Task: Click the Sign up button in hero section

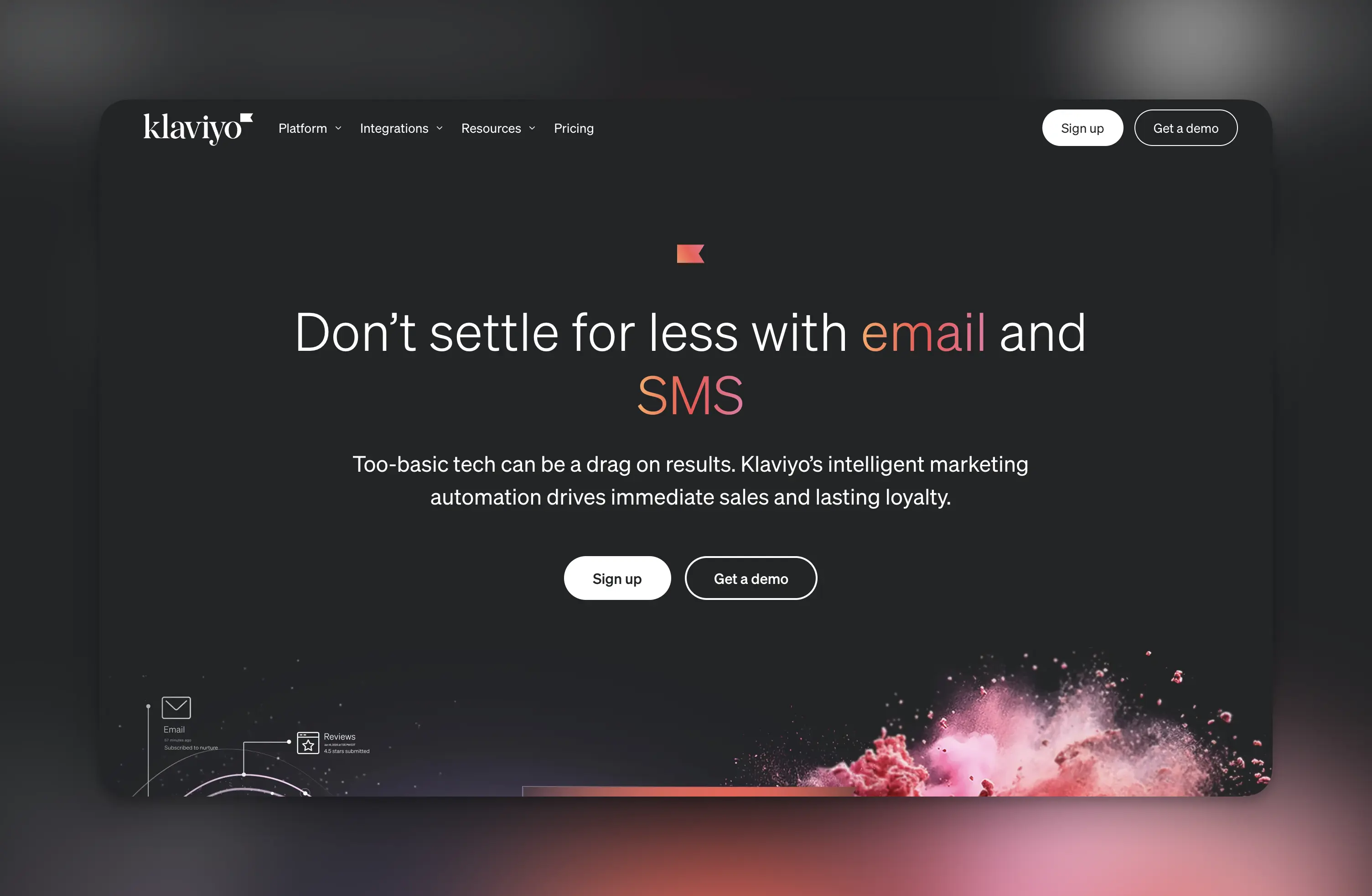Action: [x=617, y=578]
